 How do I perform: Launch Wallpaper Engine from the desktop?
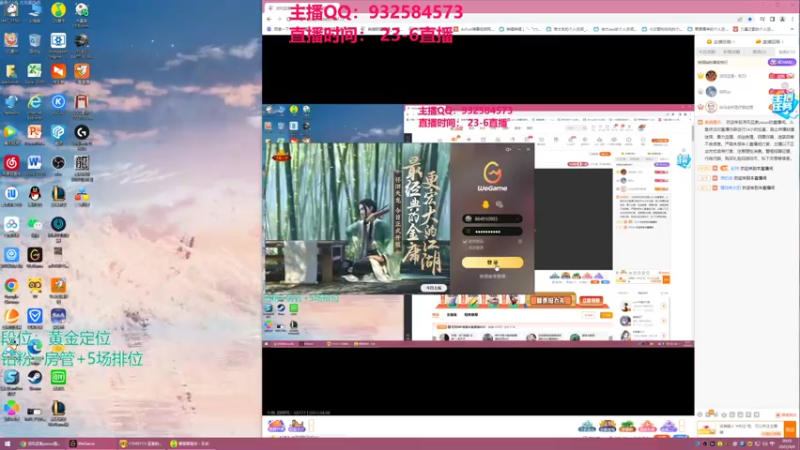(x=58, y=41)
